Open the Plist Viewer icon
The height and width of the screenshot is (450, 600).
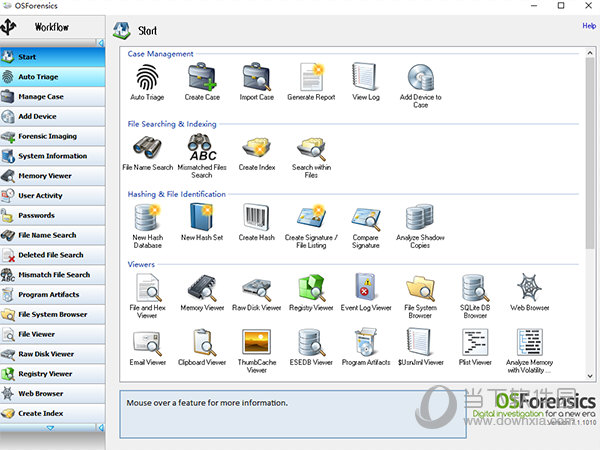[x=475, y=342]
